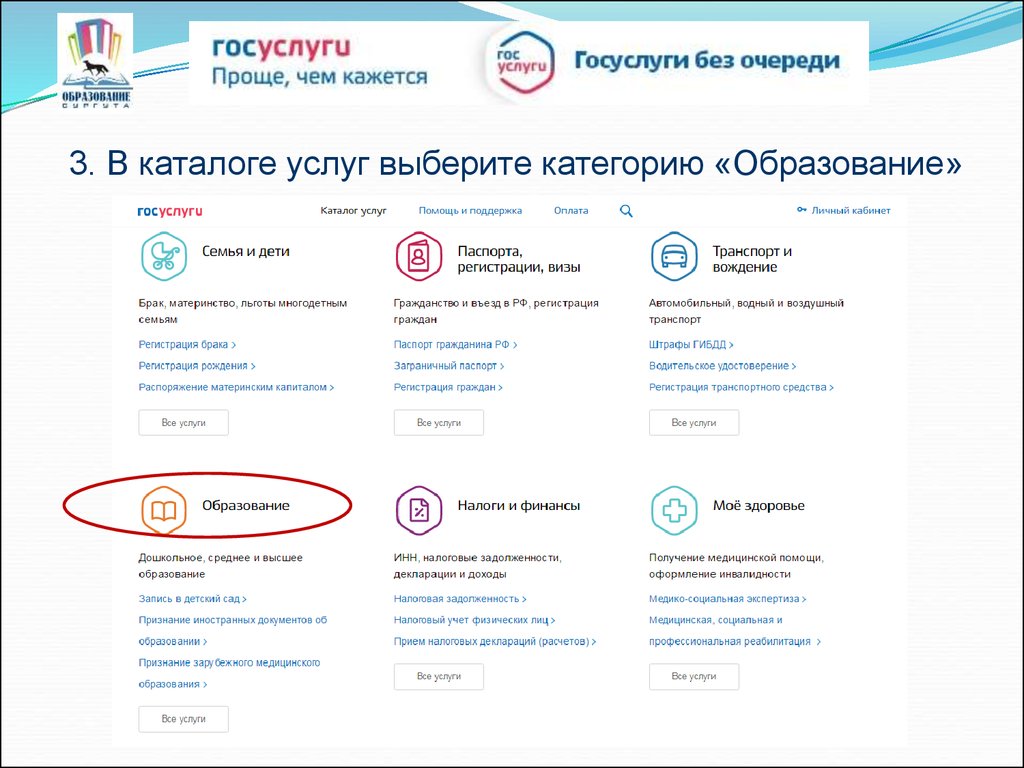This screenshot has width=1024, height=768.
Task: Select the Образование book icon
Action: click(x=163, y=511)
